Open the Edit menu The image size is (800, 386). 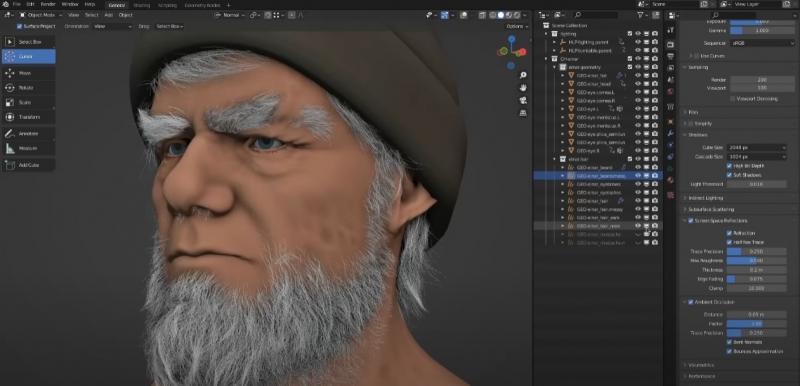pyautogui.click(x=31, y=4)
